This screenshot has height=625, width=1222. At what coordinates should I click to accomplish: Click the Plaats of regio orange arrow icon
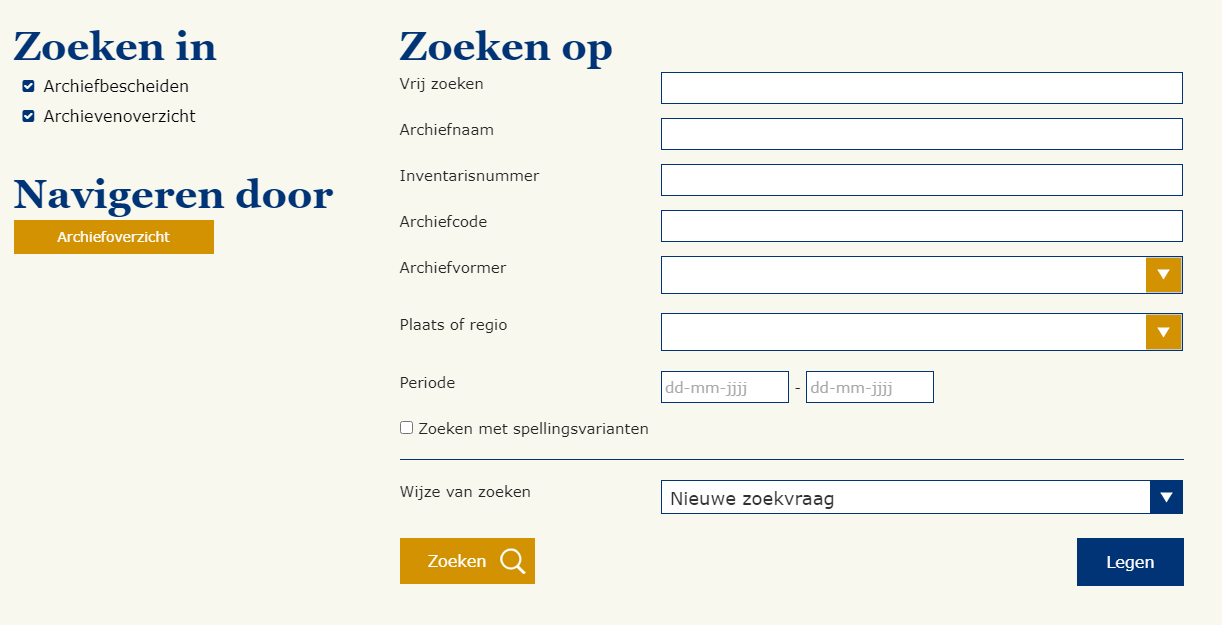point(1163,332)
